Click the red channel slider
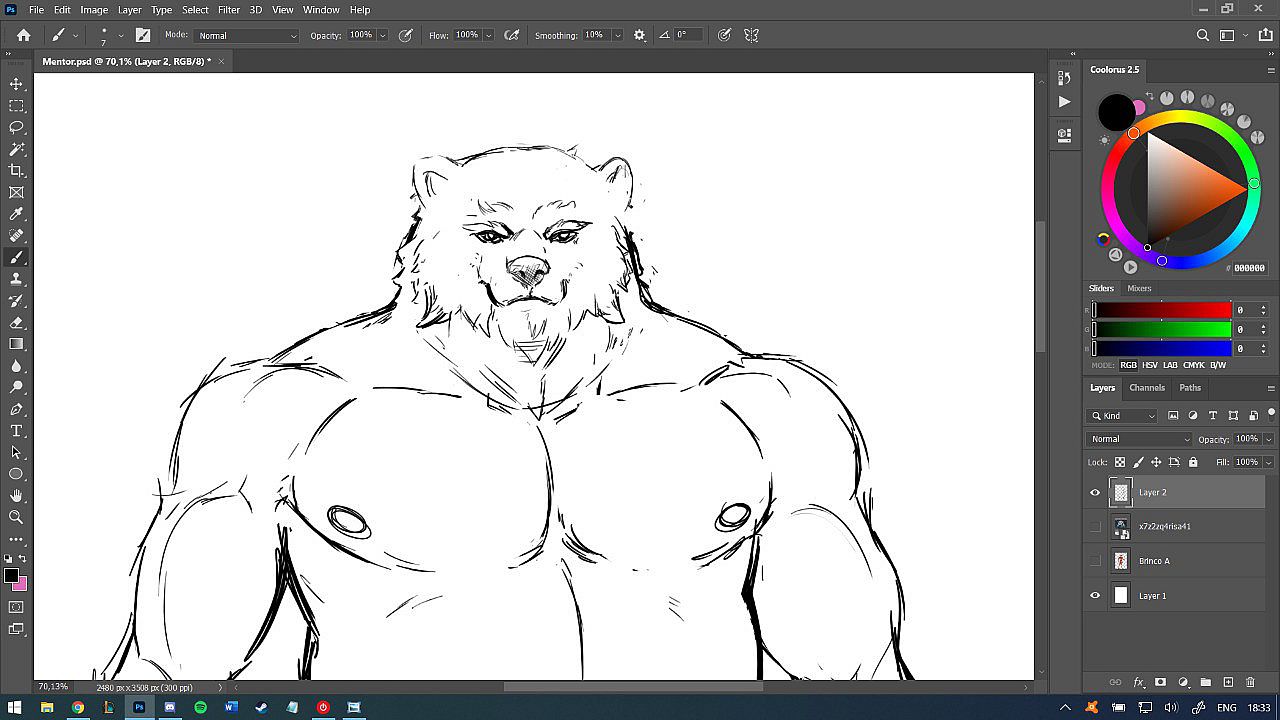This screenshot has height=720, width=1280. 1162,310
